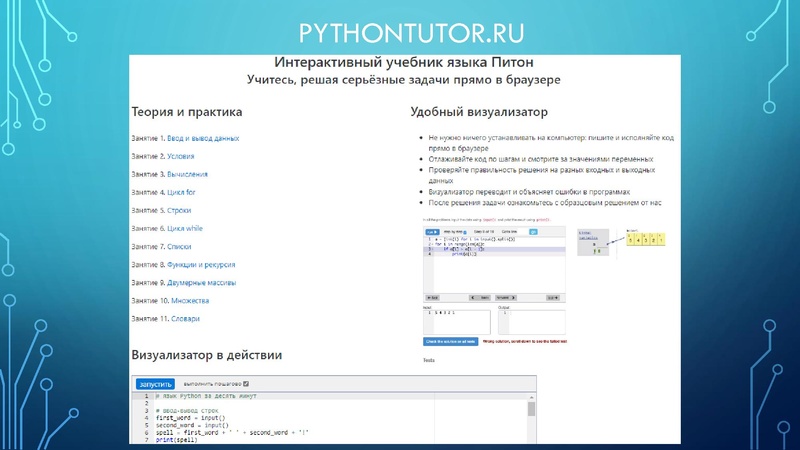Click the light-blue go button in visualizer thumbnail
800x450 pixels.
pos(533,232)
